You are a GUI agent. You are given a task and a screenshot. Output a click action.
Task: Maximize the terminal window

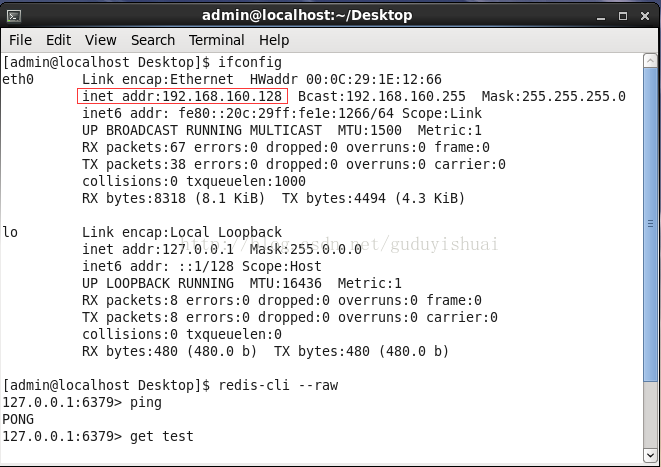[x=623, y=16]
